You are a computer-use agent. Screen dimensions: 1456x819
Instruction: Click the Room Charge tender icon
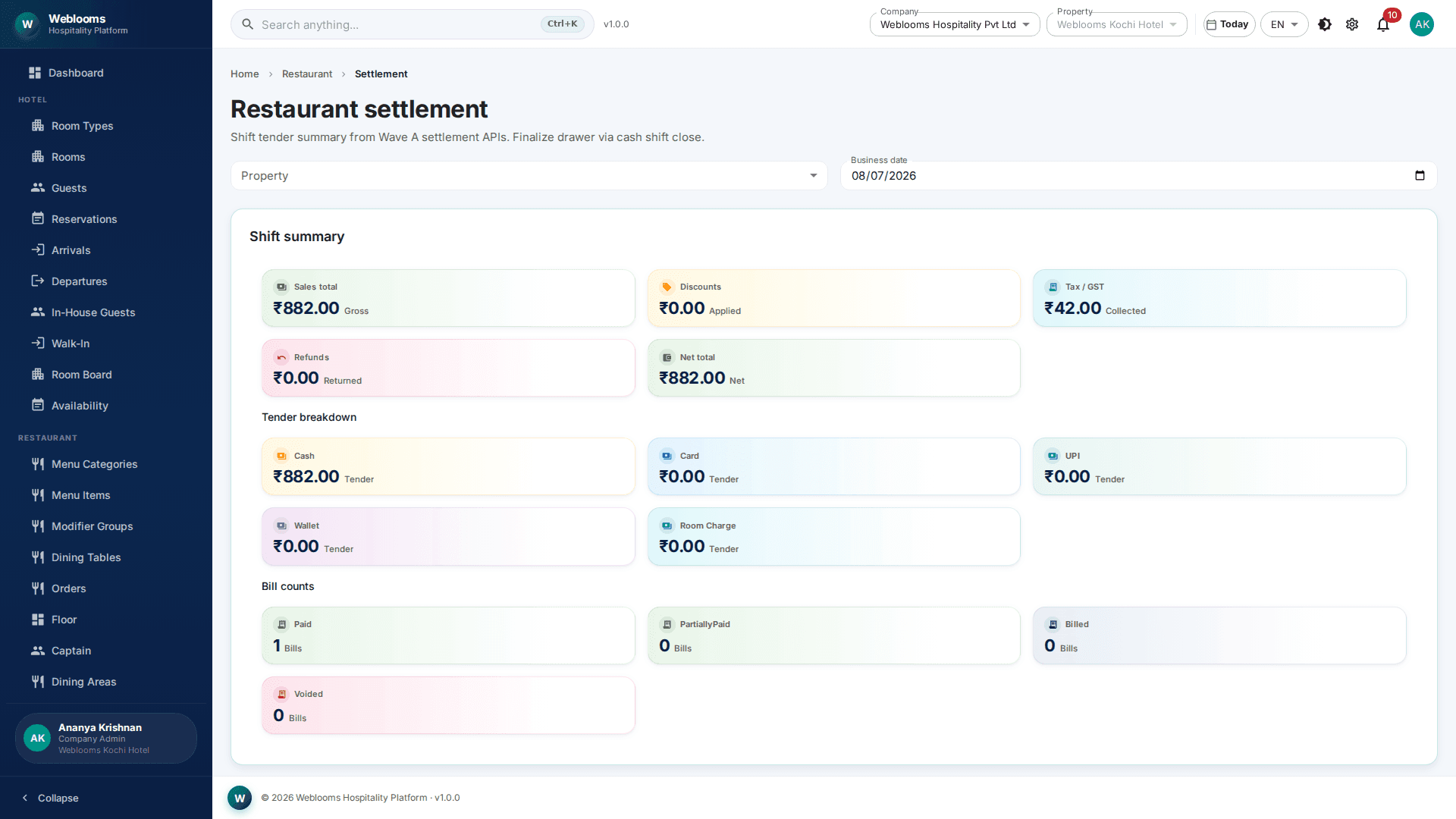point(667,526)
